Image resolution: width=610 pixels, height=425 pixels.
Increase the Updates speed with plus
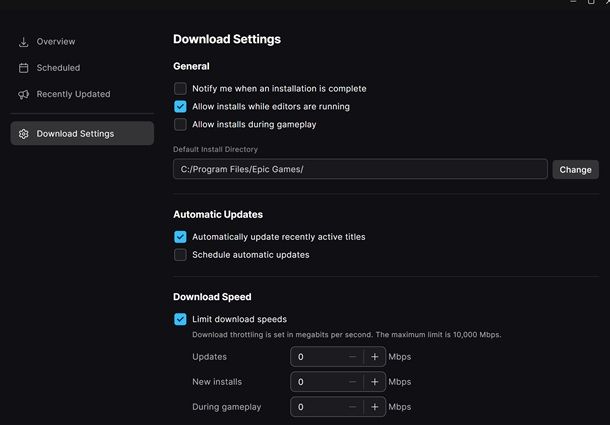pos(374,357)
